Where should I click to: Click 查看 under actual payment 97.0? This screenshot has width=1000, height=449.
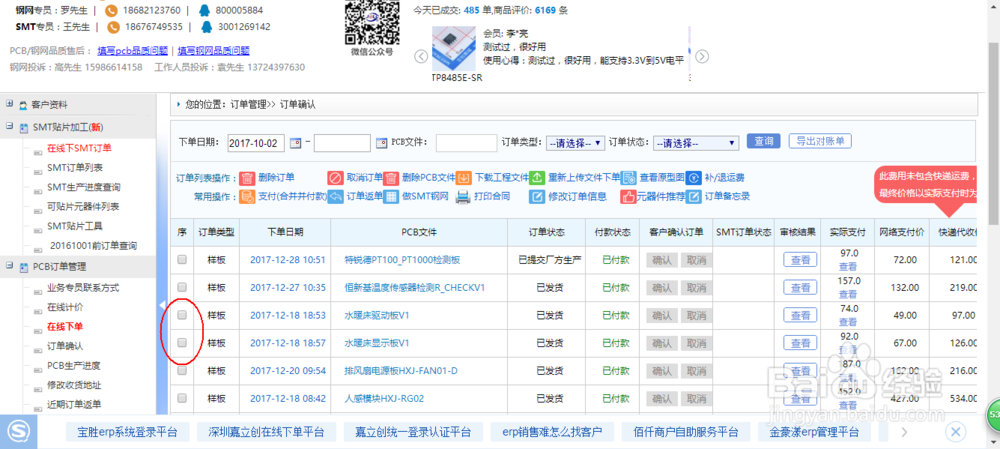[848, 266]
